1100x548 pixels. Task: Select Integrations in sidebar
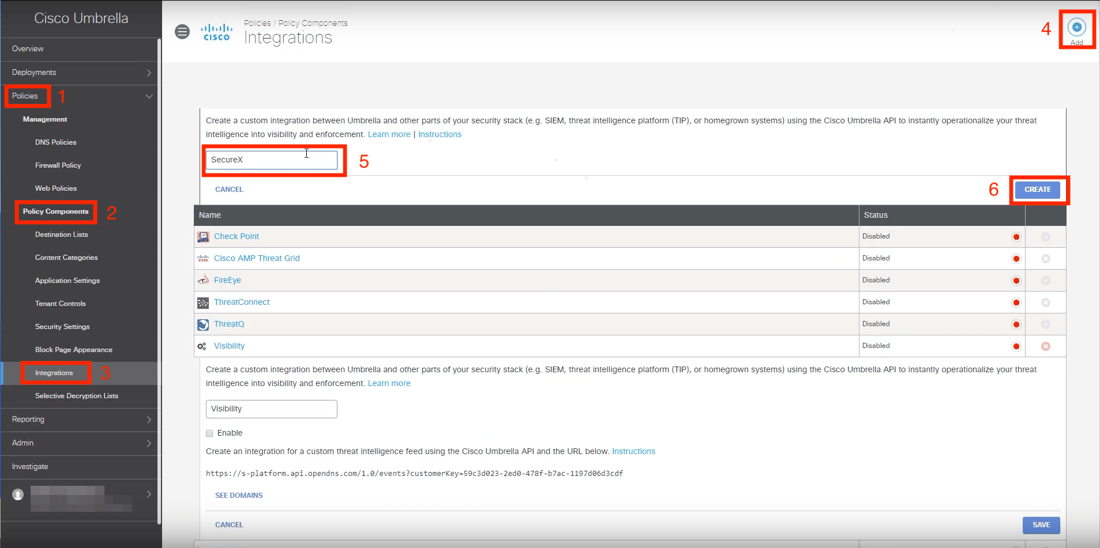pyautogui.click(x=53, y=373)
